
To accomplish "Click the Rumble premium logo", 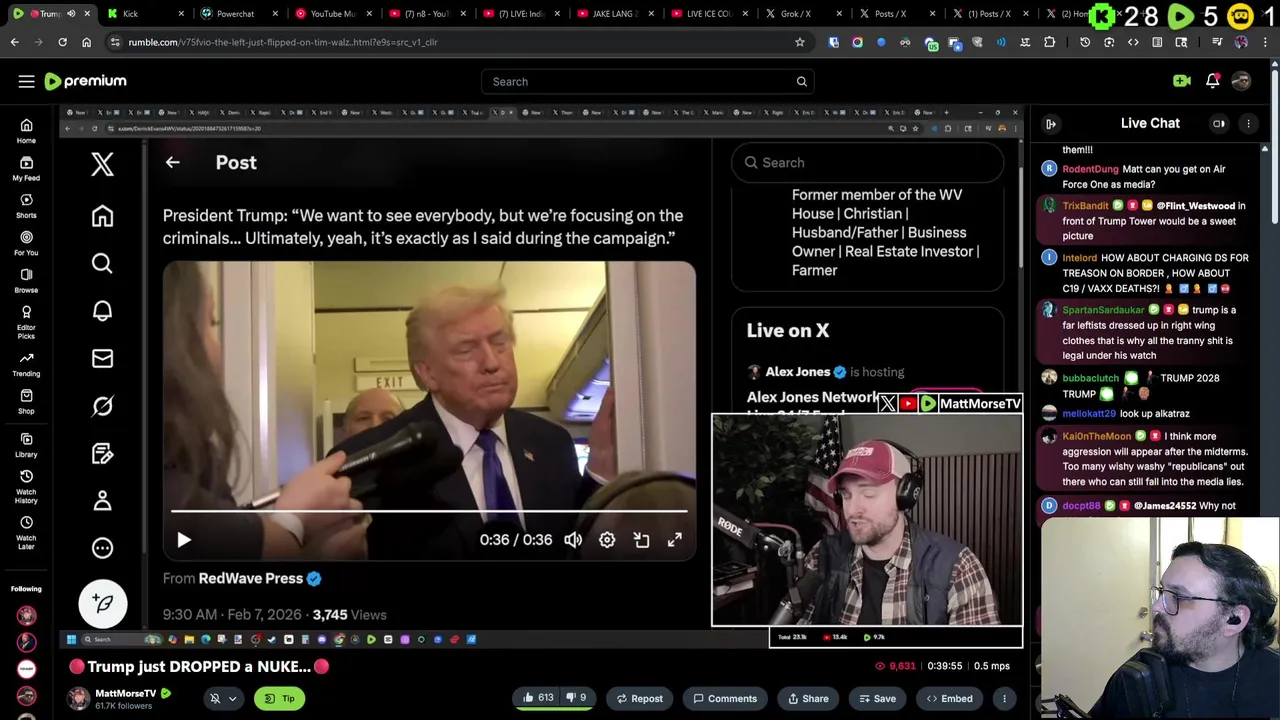I will tap(86, 81).
